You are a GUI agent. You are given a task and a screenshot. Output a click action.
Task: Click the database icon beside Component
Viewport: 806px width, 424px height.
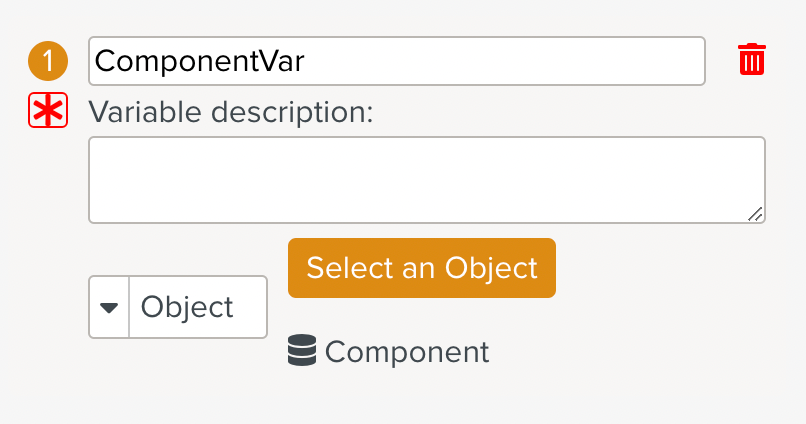(302, 351)
